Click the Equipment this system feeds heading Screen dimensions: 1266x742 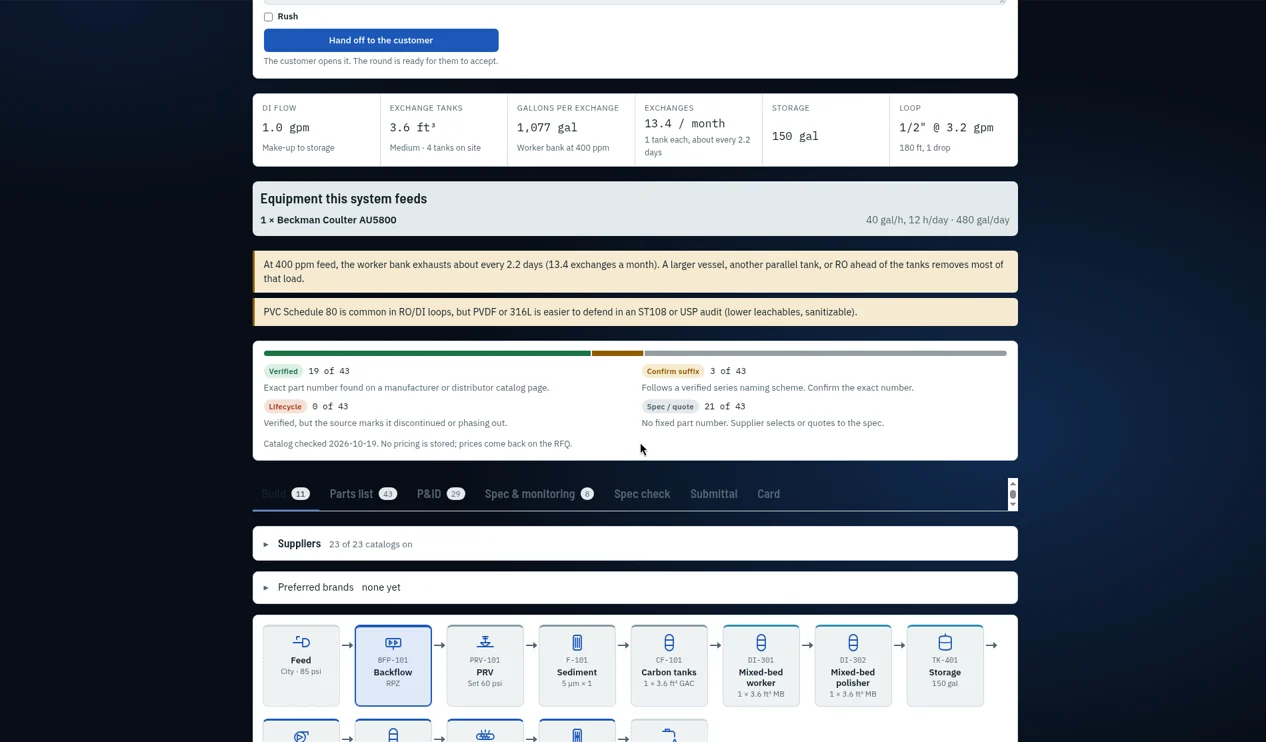point(343,199)
